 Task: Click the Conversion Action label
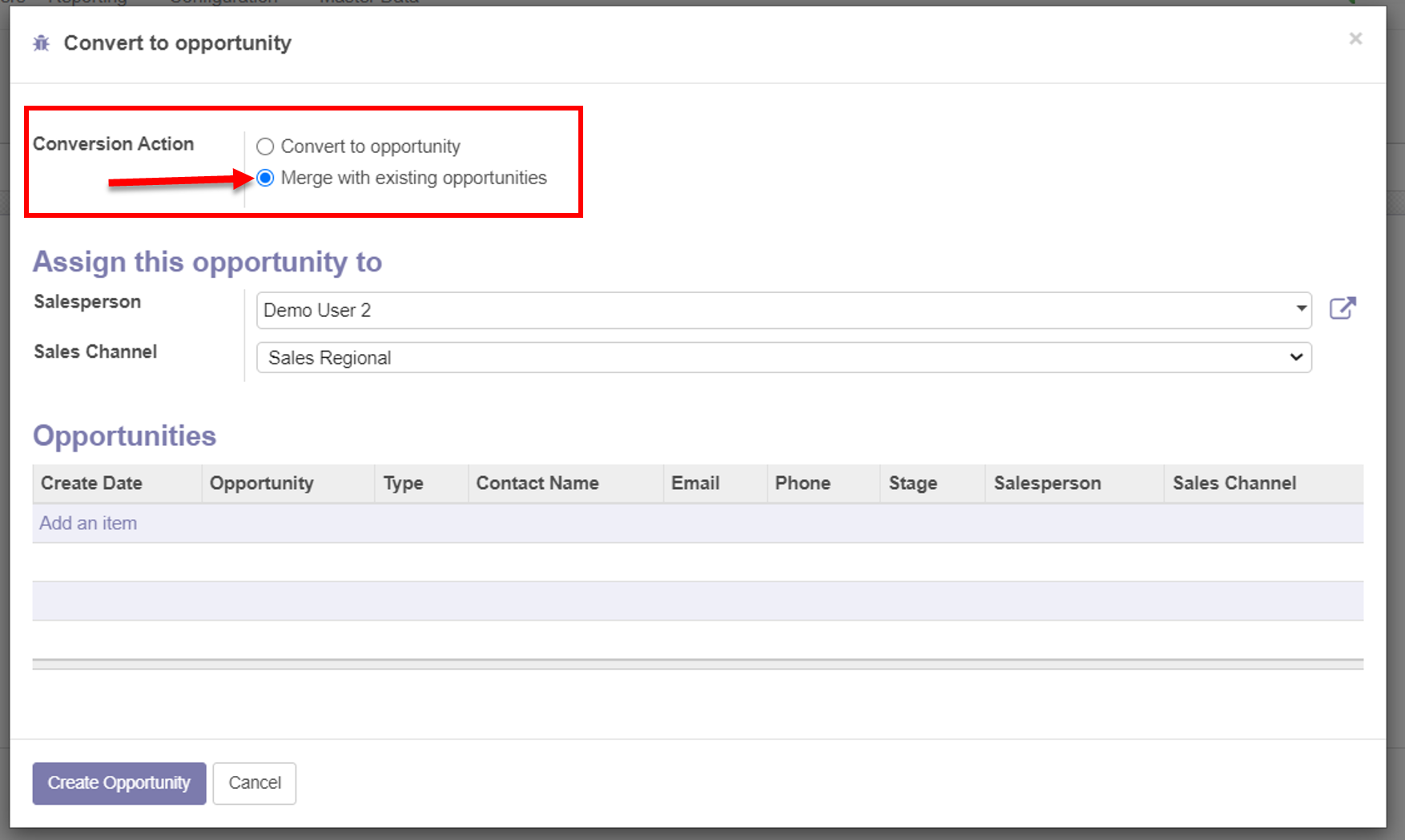tap(114, 144)
